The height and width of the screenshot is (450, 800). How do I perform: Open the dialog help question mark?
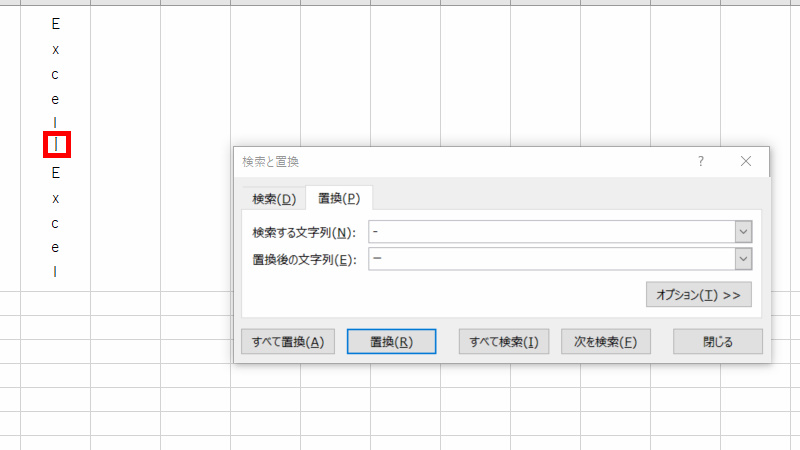[x=701, y=161]
